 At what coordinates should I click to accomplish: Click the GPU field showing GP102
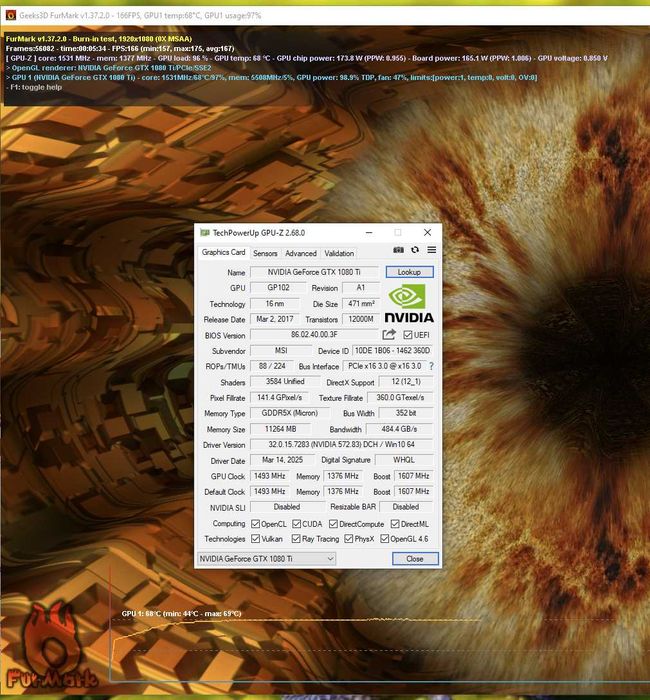click(278, 288)
